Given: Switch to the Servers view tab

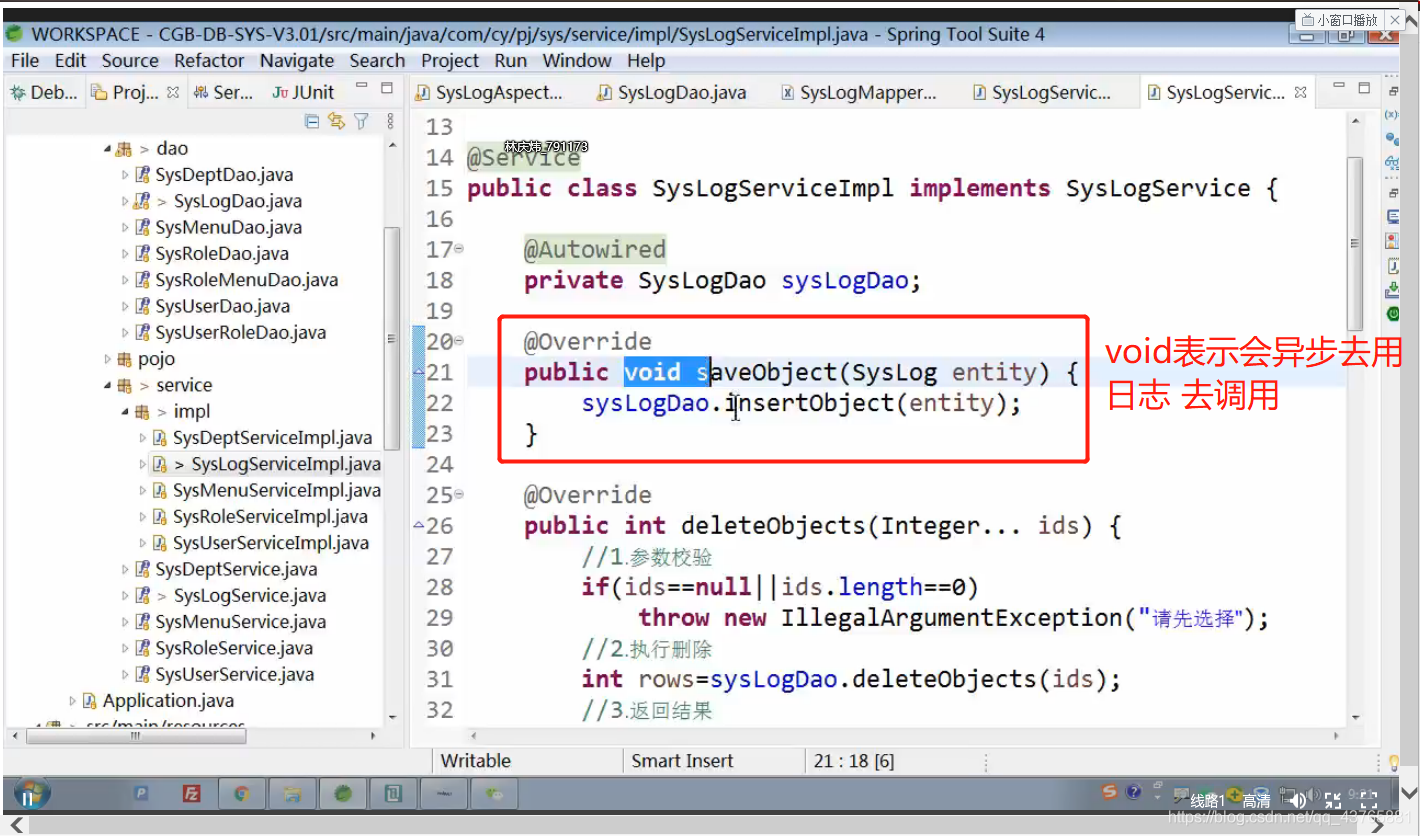Looking at the screenshot, I should click(224, 92).
